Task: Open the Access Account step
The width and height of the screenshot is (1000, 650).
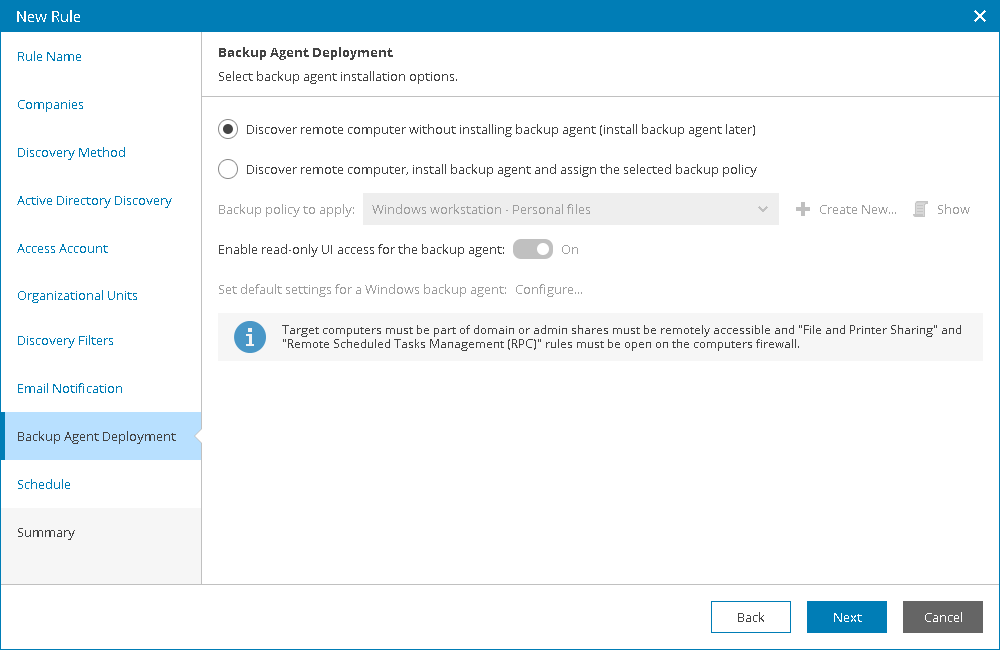Action: coord(62,248)
